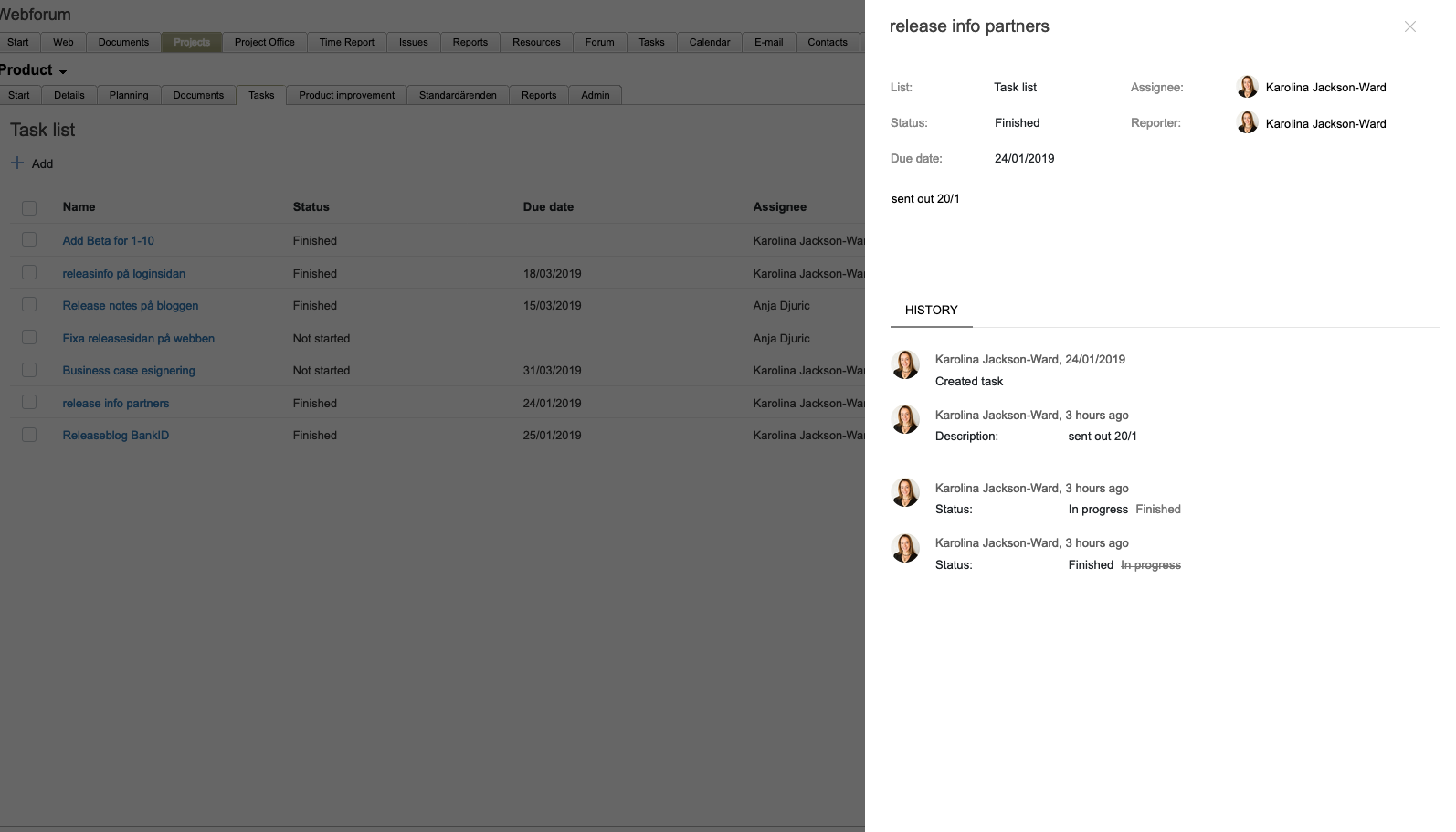Open task Releaseblog BankID
Image resolution: width=1456 pixels, height=832 pixels.
(x=116, y=435)
